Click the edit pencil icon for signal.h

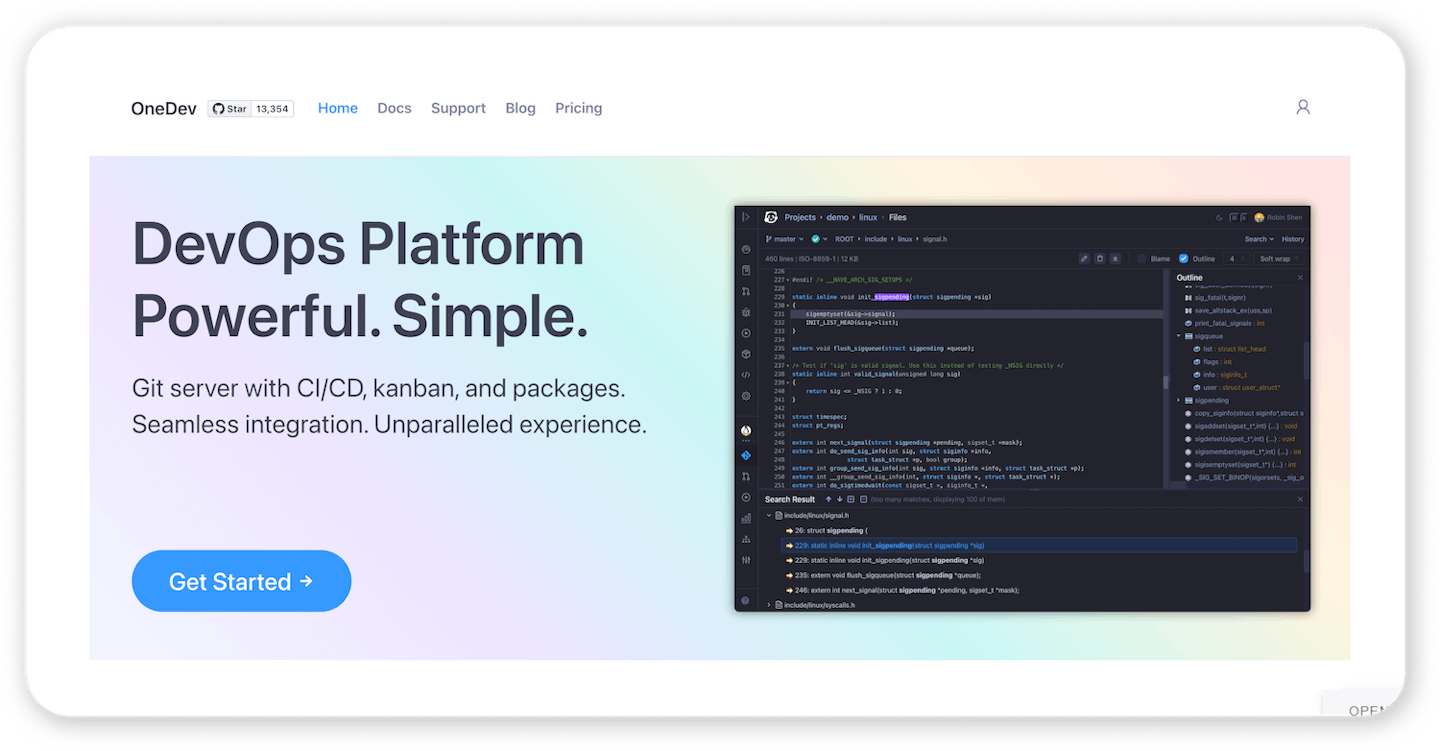(x=1084, y=258)
